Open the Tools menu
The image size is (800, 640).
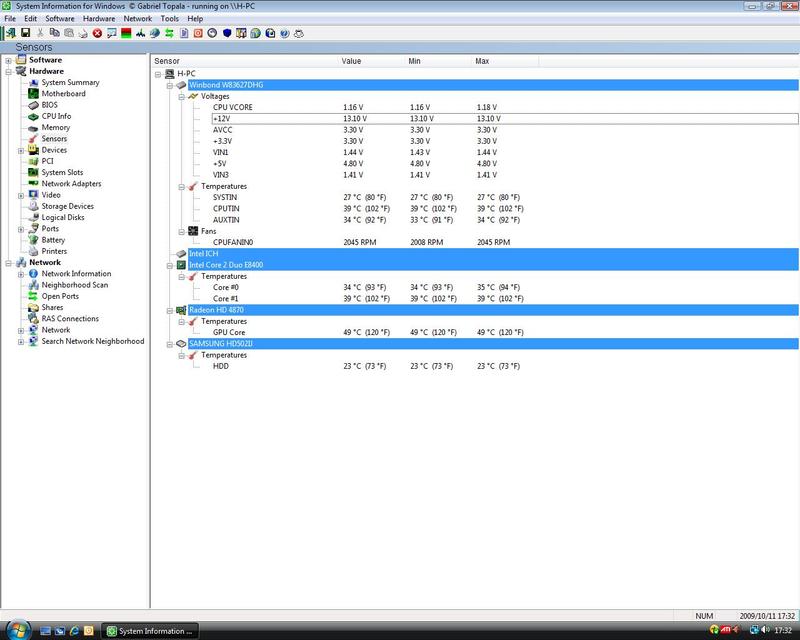pyautogui.click(x=170, y=18)
